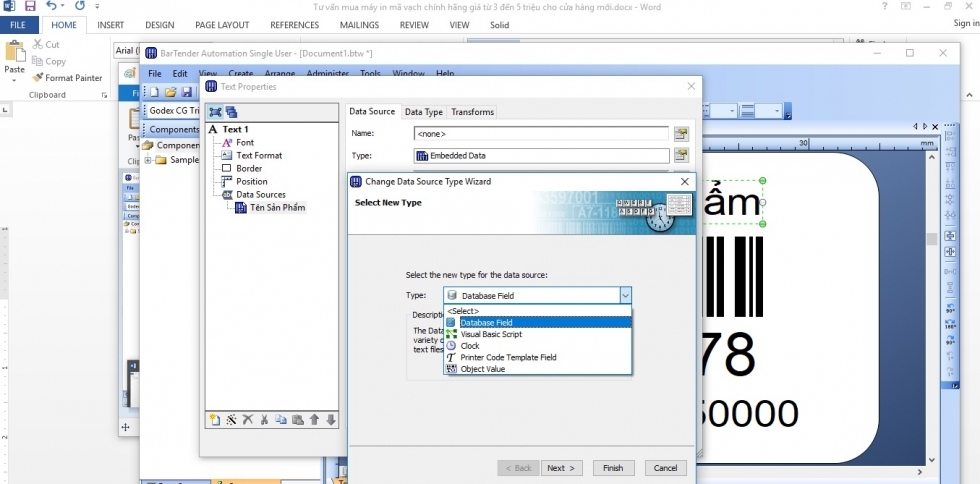Open Word FILE tab
Image resolution: width=980 pixels, height=484 pixels.
[18, 25]
